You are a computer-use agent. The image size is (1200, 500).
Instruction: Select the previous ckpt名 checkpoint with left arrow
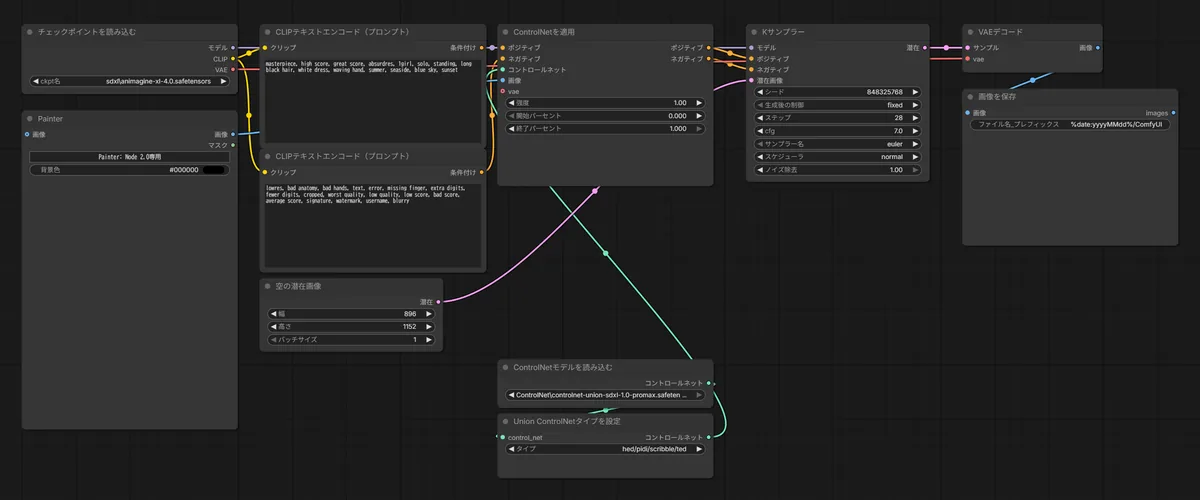click(x=36, y=82)
